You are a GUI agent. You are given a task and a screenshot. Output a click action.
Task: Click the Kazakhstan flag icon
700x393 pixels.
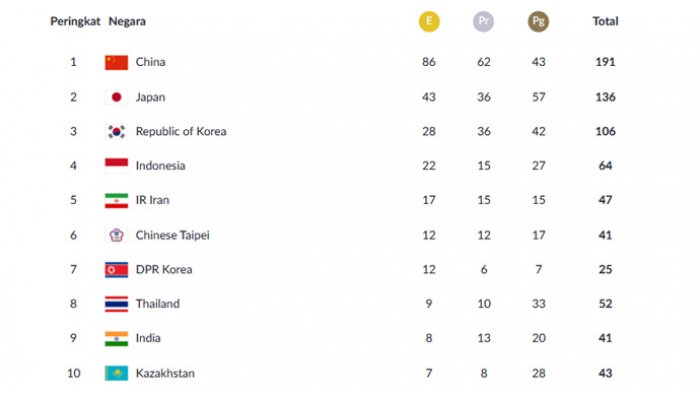click(x=117, y=373)
